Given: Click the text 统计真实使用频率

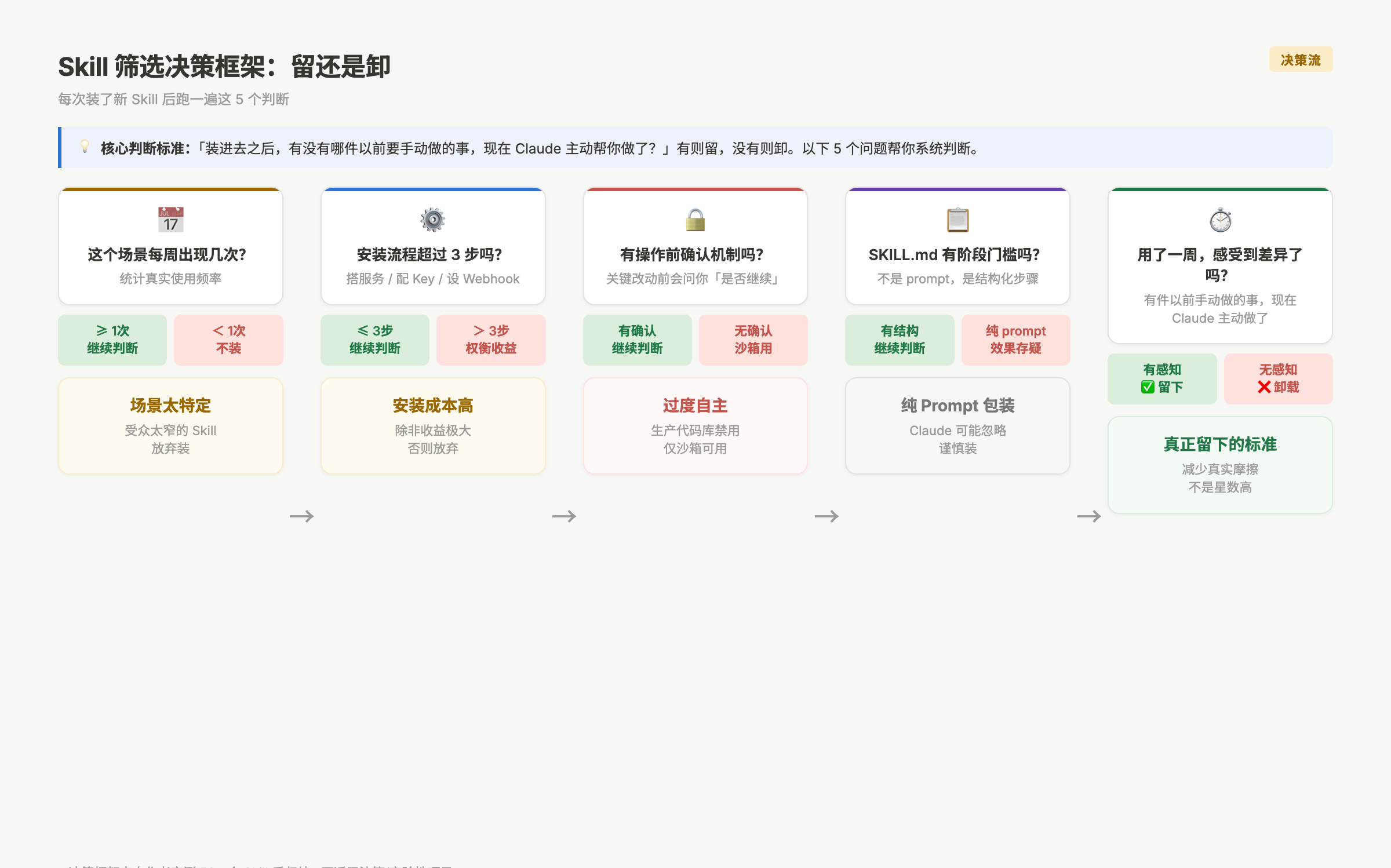Looking at the screenshot, I should tap(170, 279).
